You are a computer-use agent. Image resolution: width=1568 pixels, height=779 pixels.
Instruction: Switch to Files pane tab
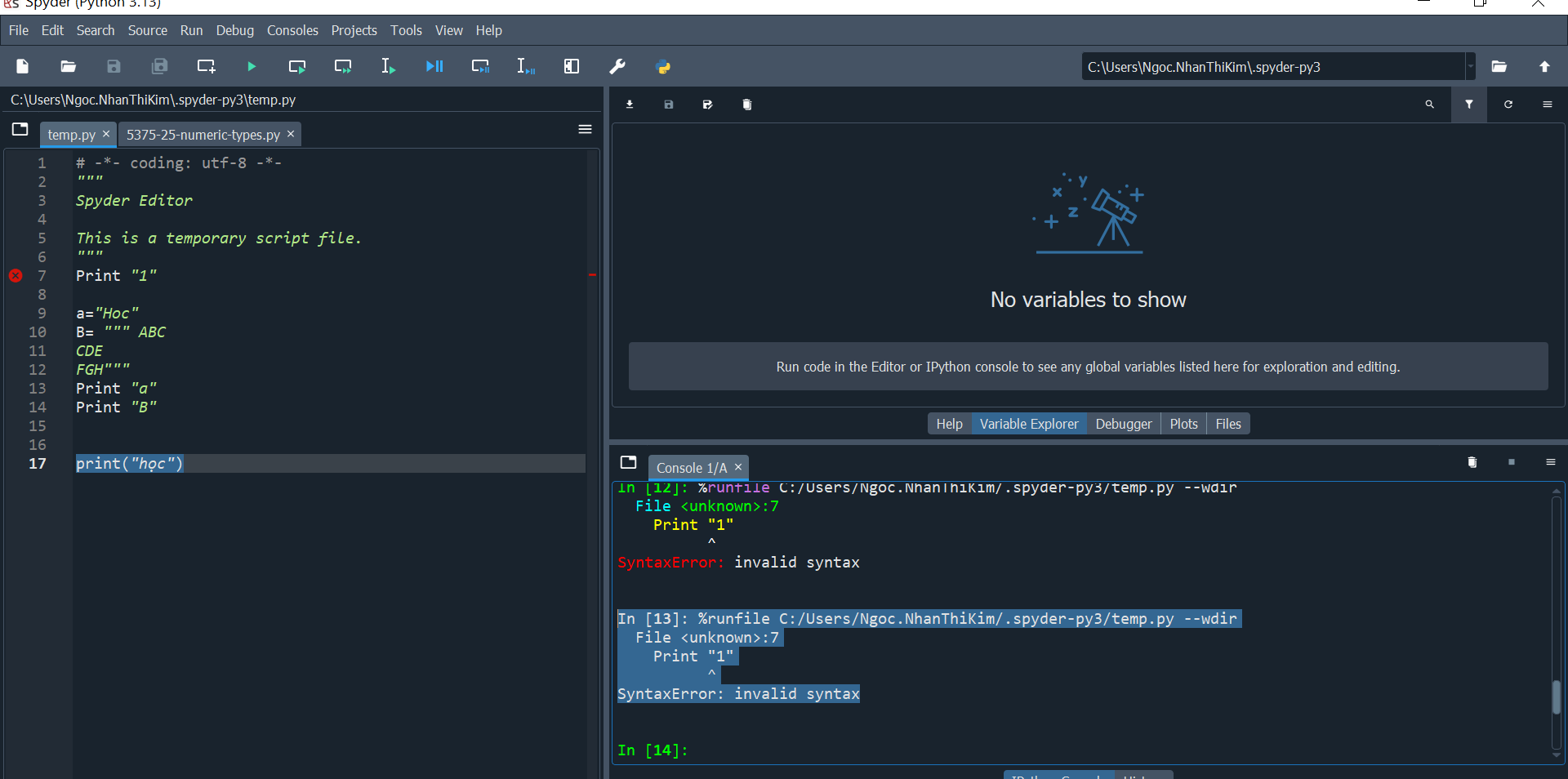tap(1227, 424)
